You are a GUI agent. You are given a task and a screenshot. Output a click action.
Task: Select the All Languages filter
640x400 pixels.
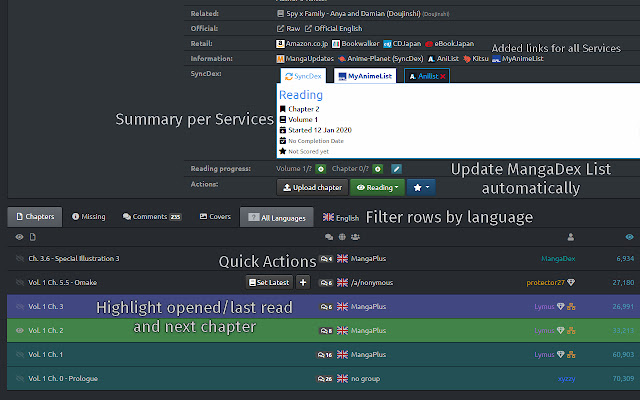click(279, 217)
